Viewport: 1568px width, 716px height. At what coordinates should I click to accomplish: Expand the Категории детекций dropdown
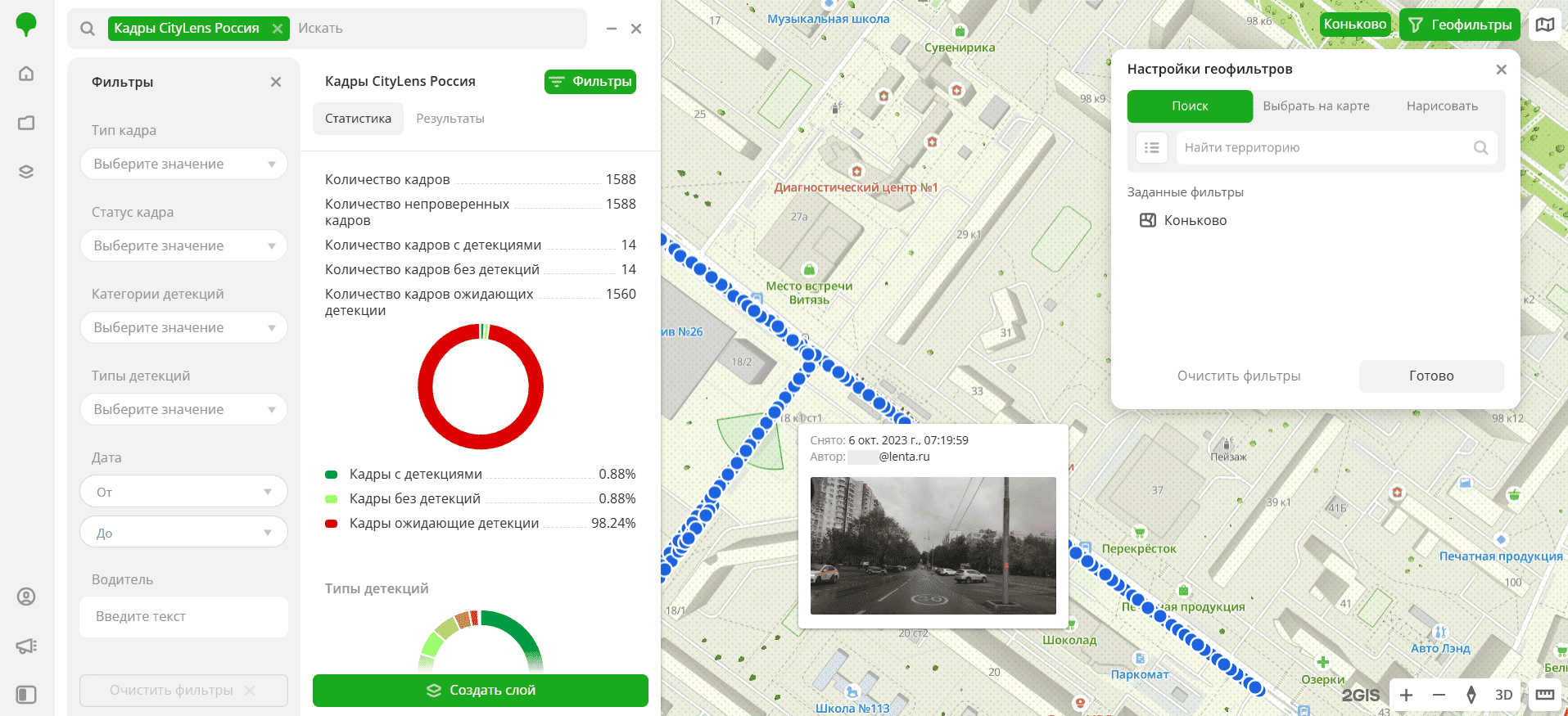[183, 327]
